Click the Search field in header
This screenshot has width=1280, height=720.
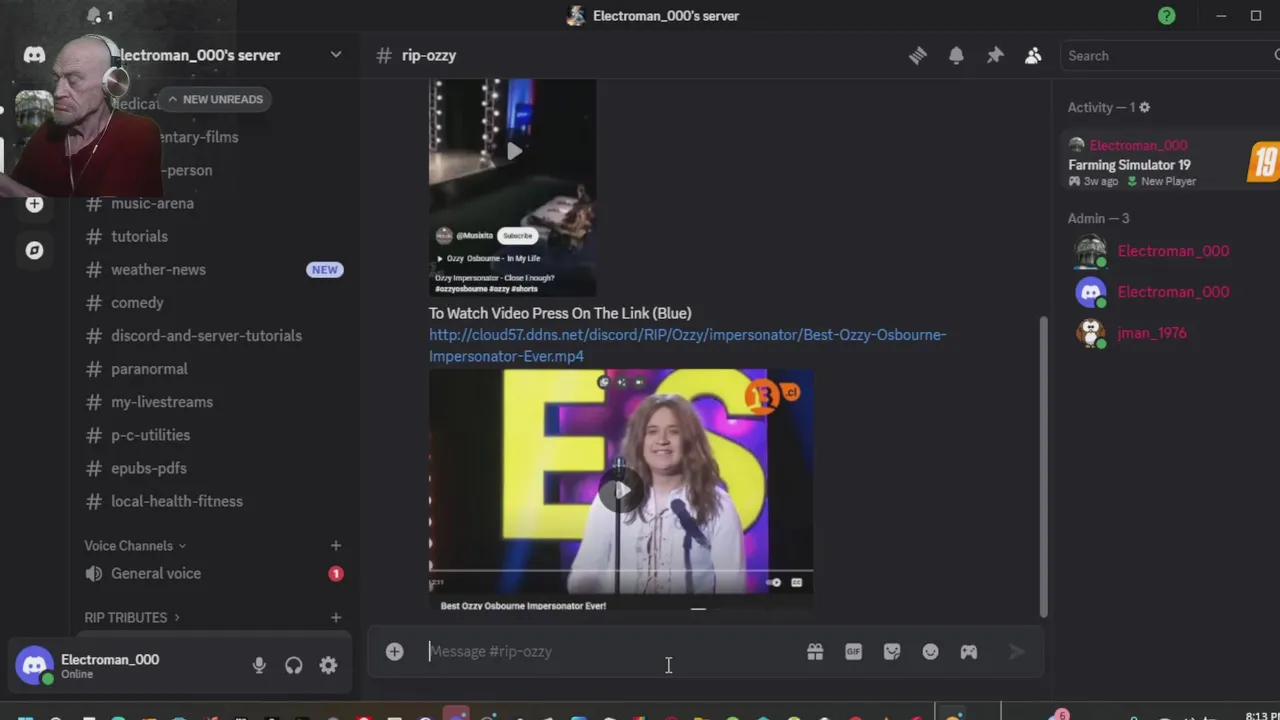[x=1170, y=56]
